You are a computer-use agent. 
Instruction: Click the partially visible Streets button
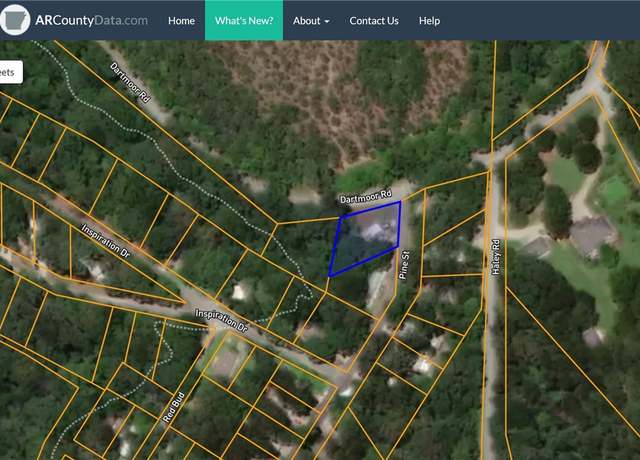[x=11, y=72]
